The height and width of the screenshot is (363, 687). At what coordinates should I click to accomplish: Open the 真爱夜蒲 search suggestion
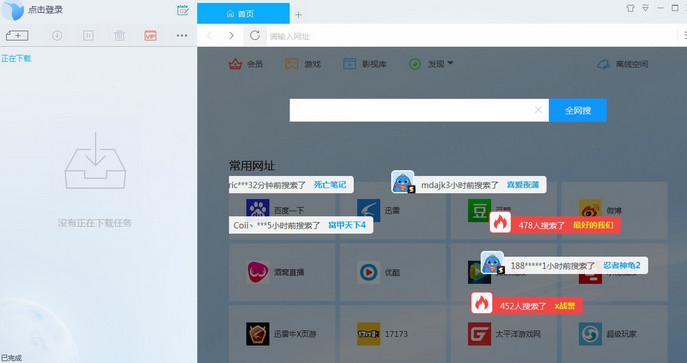tap(523, 185)
